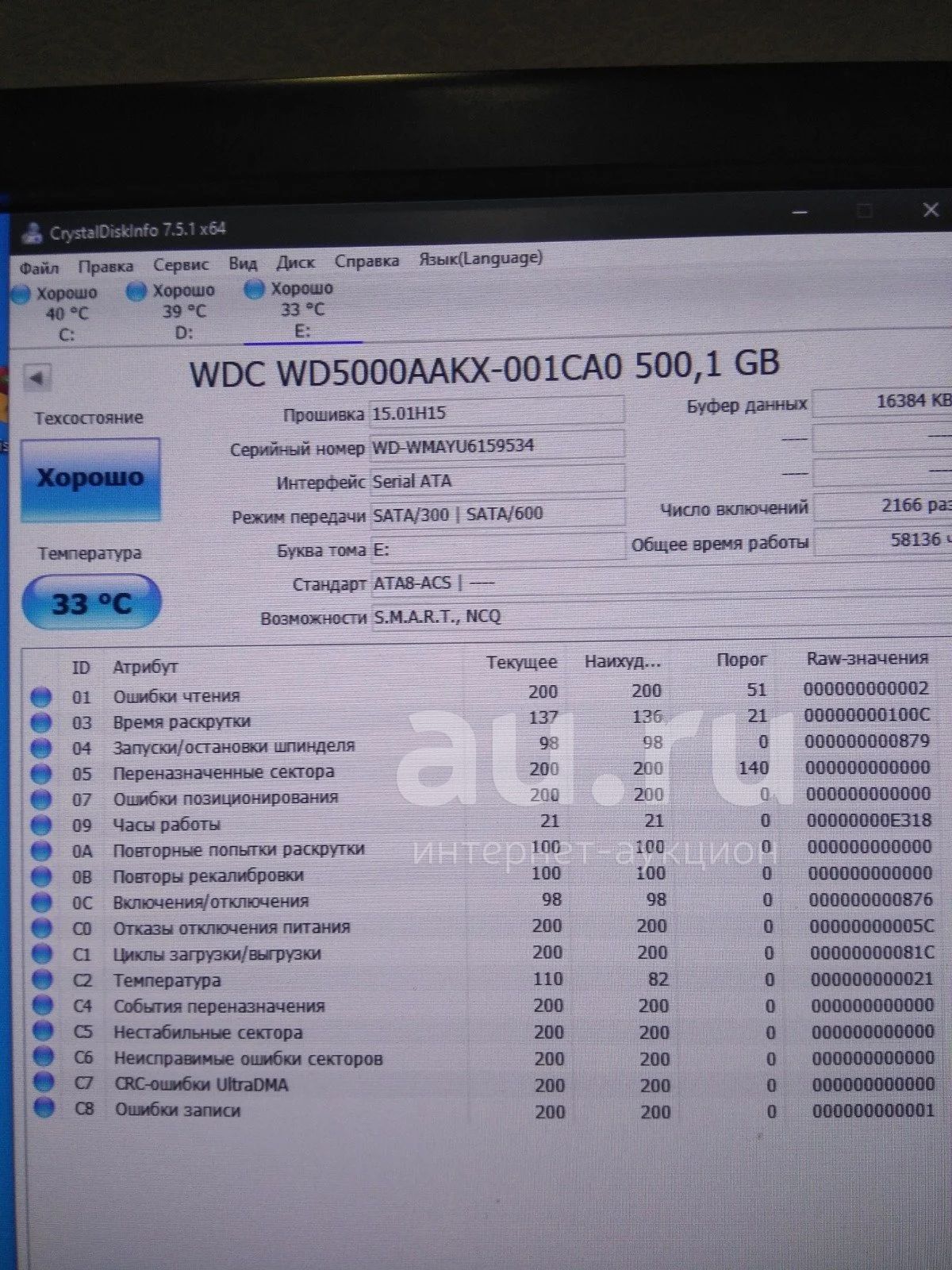Screen dimensions: 952x1270
Task: Click the total working time field 58136
Action: (x=883, y=541)
